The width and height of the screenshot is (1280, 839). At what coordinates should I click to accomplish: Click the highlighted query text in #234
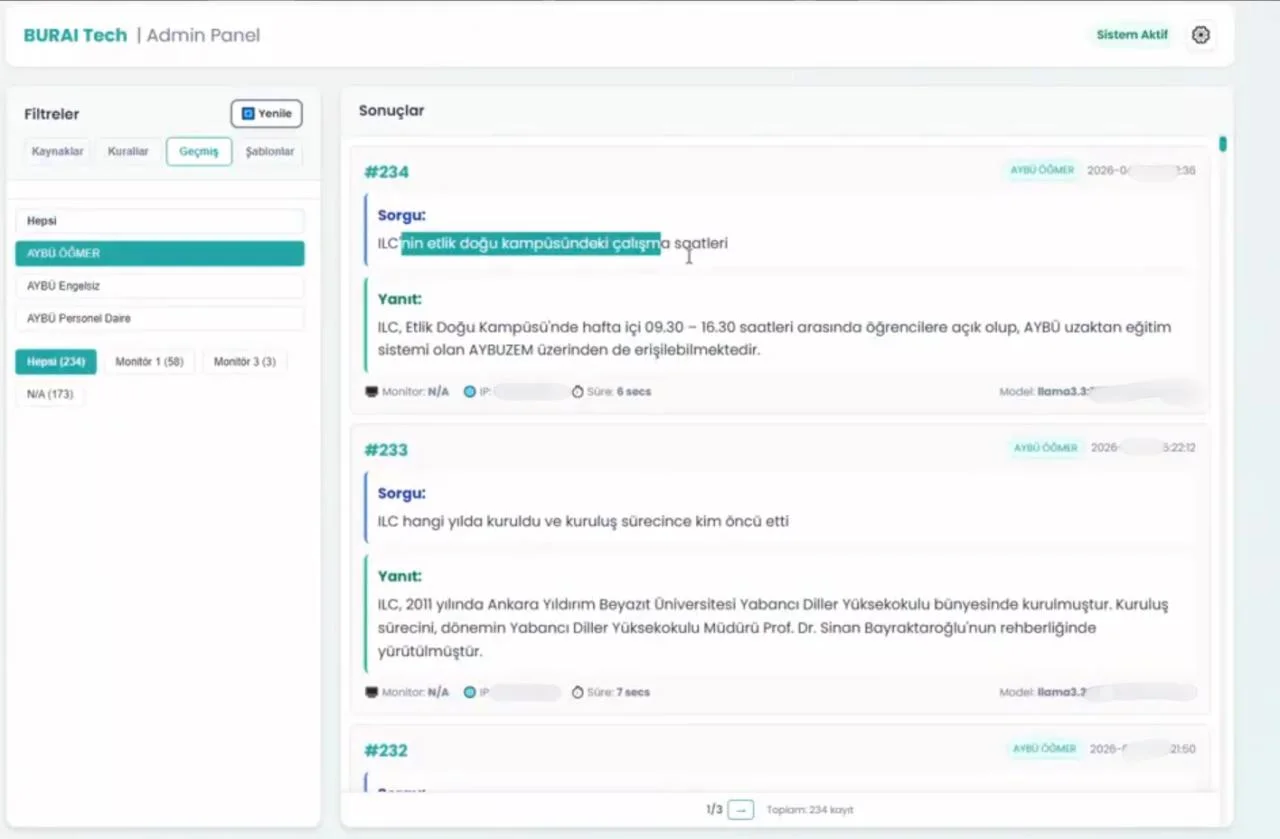[x=531, y=243]
